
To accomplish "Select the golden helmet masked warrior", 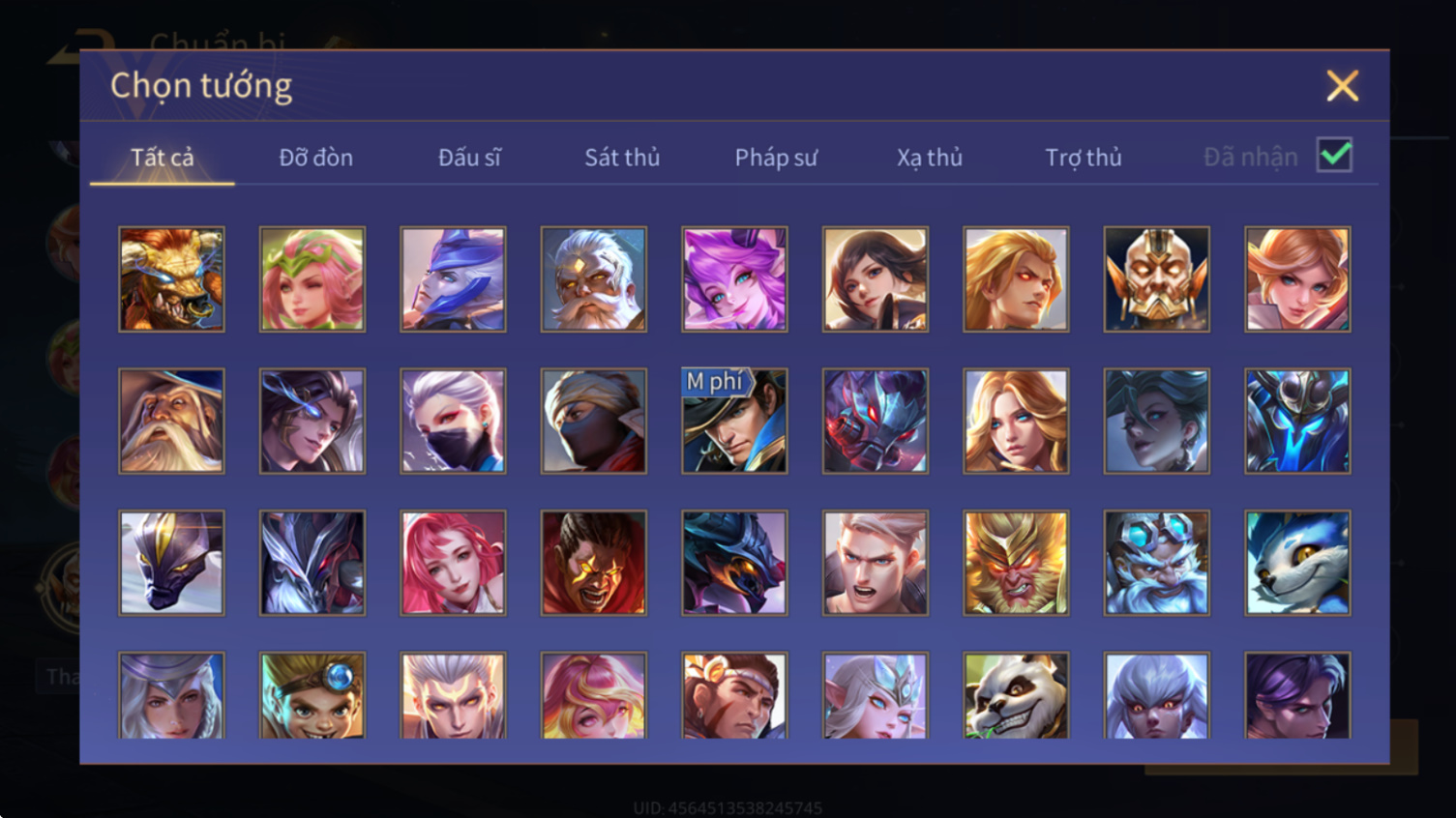I will [1156, 279].
